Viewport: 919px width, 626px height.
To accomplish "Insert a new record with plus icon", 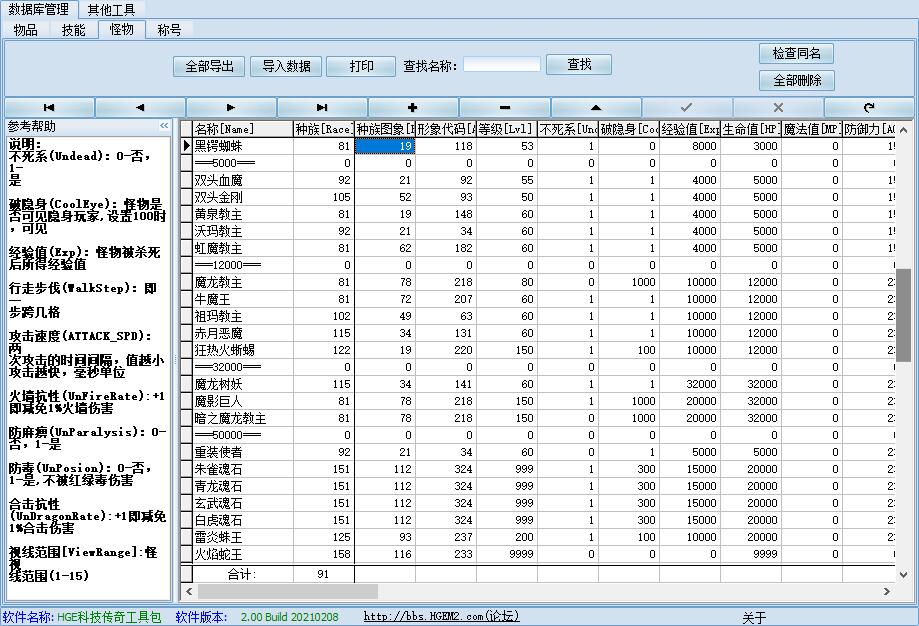I will 413,107.
